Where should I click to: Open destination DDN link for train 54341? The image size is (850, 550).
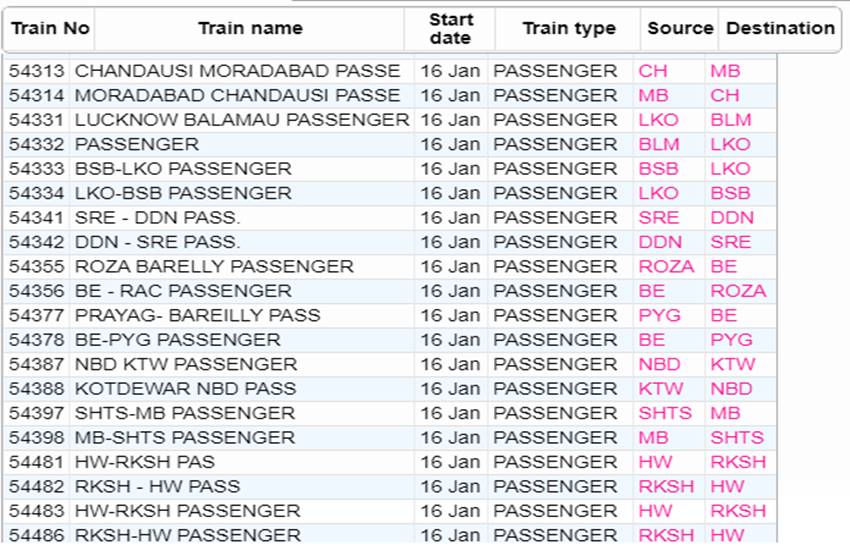[x=732, y=217]
